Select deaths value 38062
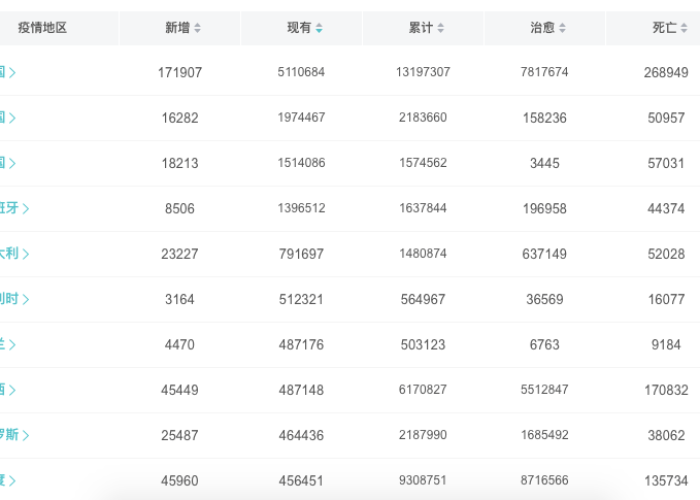Screen dimensions: 700x500 (666, 435)
